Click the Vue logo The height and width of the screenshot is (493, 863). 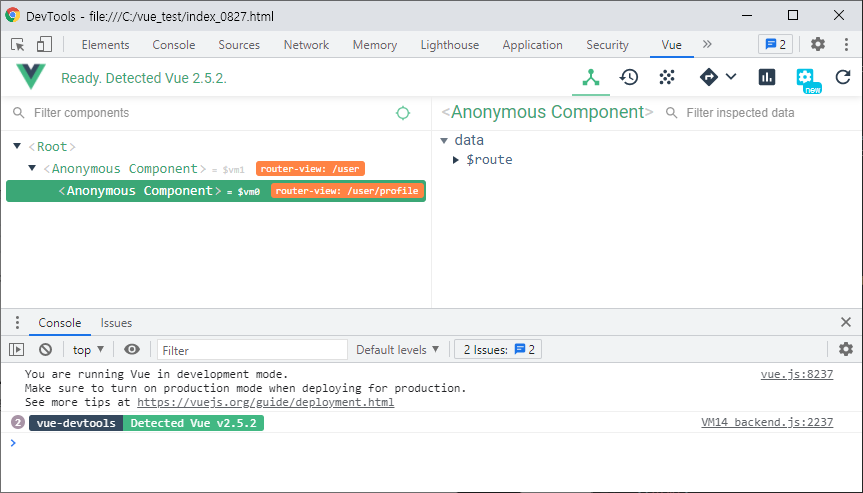coord(31,76)
